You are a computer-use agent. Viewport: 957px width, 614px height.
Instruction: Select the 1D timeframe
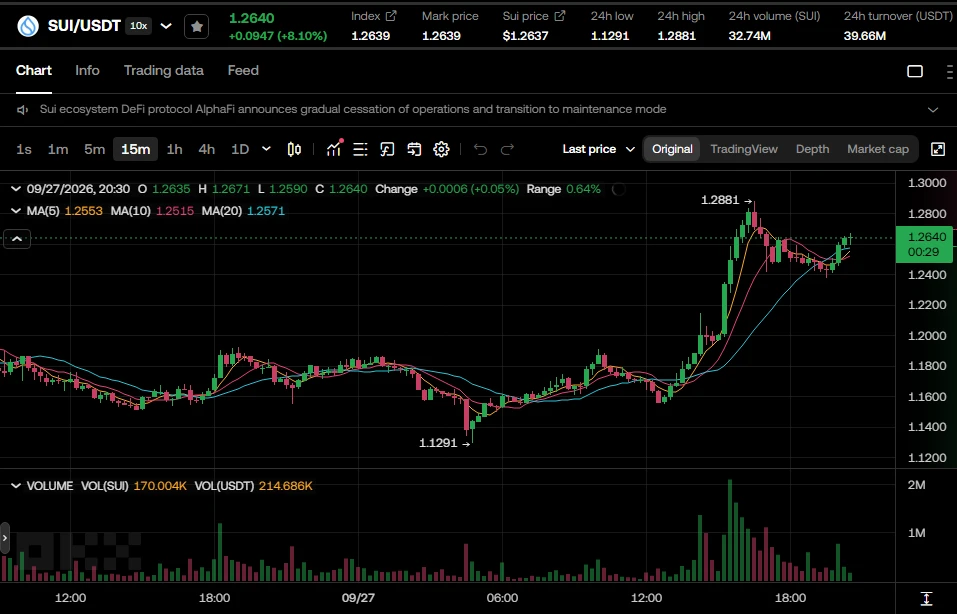coord(240,149)
